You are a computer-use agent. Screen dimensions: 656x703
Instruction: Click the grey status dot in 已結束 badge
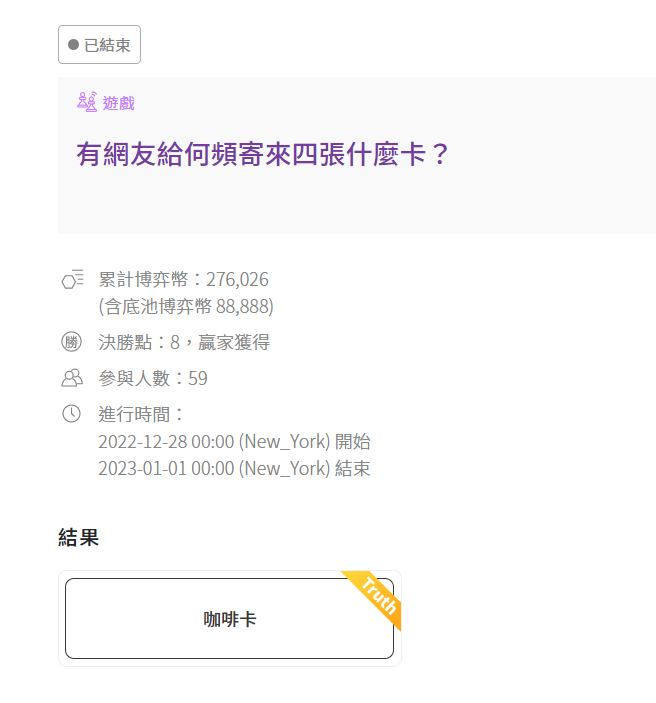coord(73,45)
